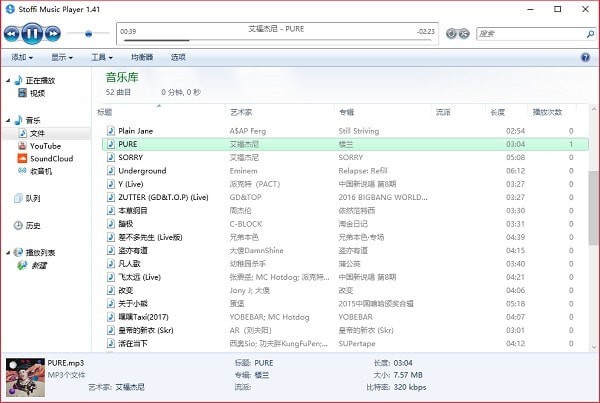
Task: Skip to the next track
Action: (x=54, y=33)
